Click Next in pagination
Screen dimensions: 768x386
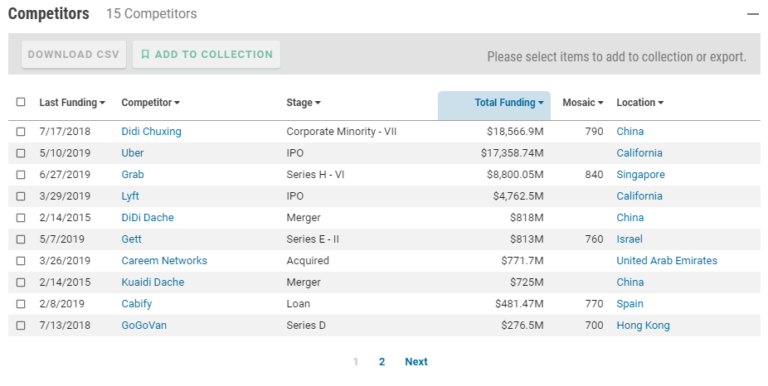tap(416, 362)
